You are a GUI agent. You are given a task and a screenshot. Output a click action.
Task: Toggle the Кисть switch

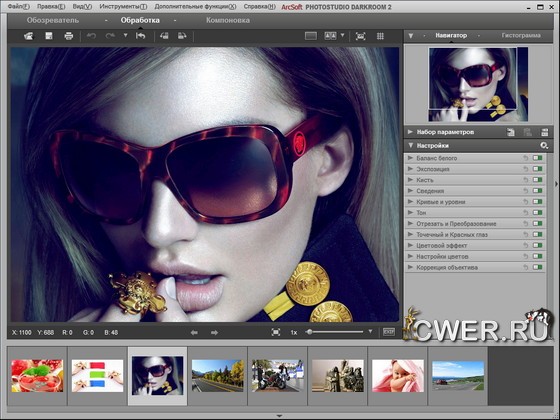538,180
